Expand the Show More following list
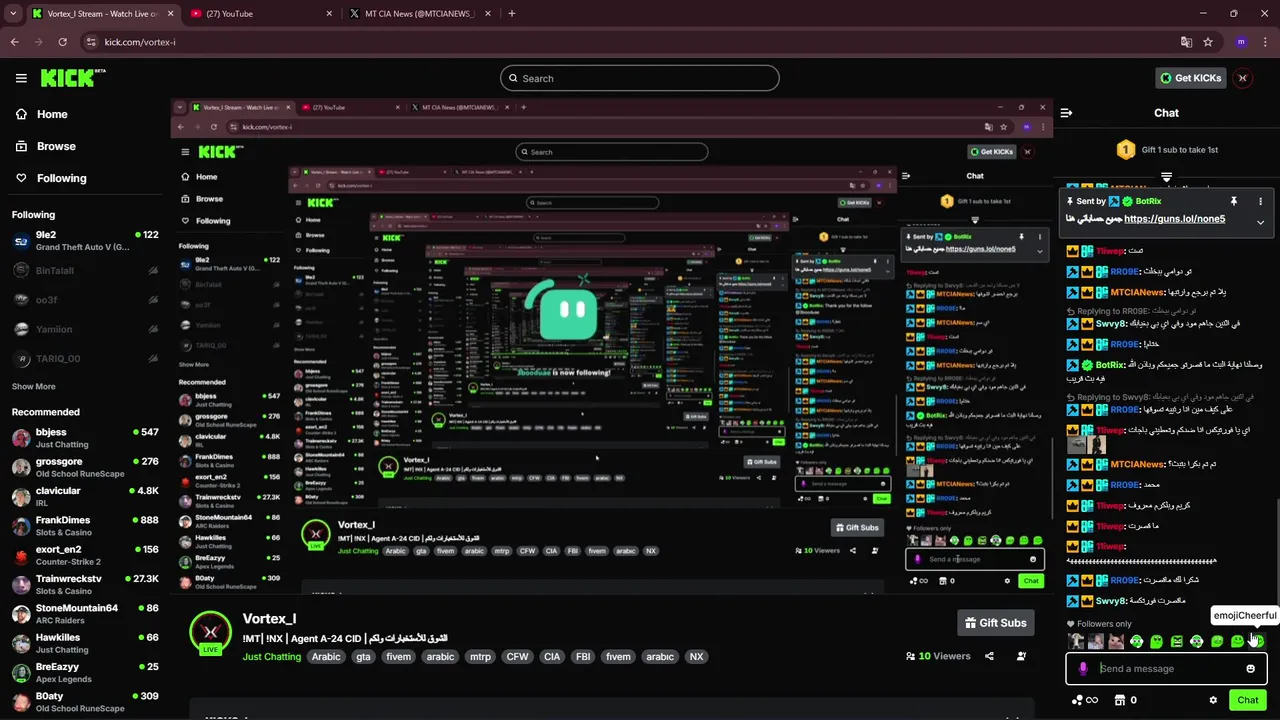1280x720 pixels. (34, 386)
